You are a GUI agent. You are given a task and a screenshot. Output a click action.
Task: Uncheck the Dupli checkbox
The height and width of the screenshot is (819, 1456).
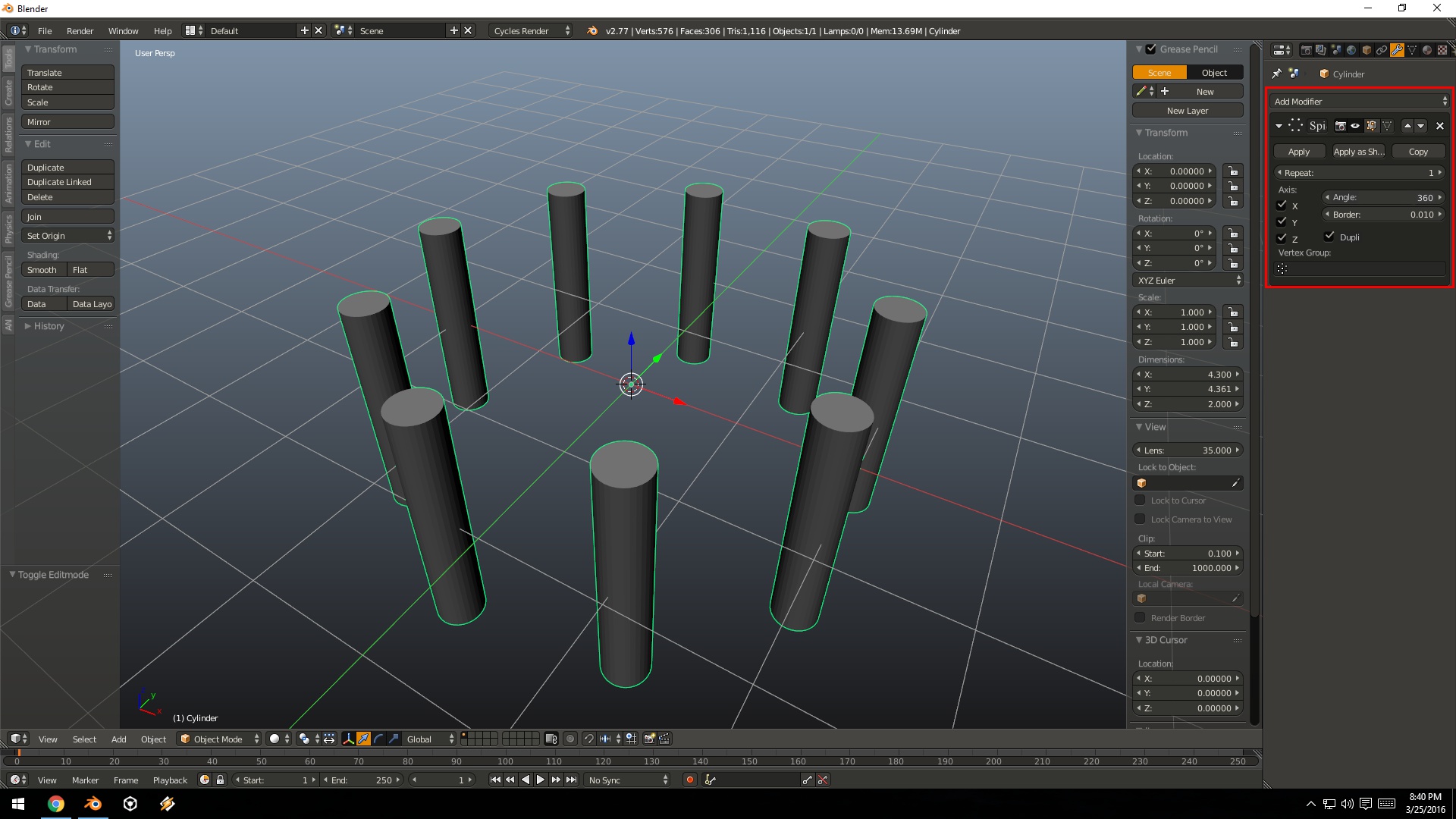[1329, 236]
